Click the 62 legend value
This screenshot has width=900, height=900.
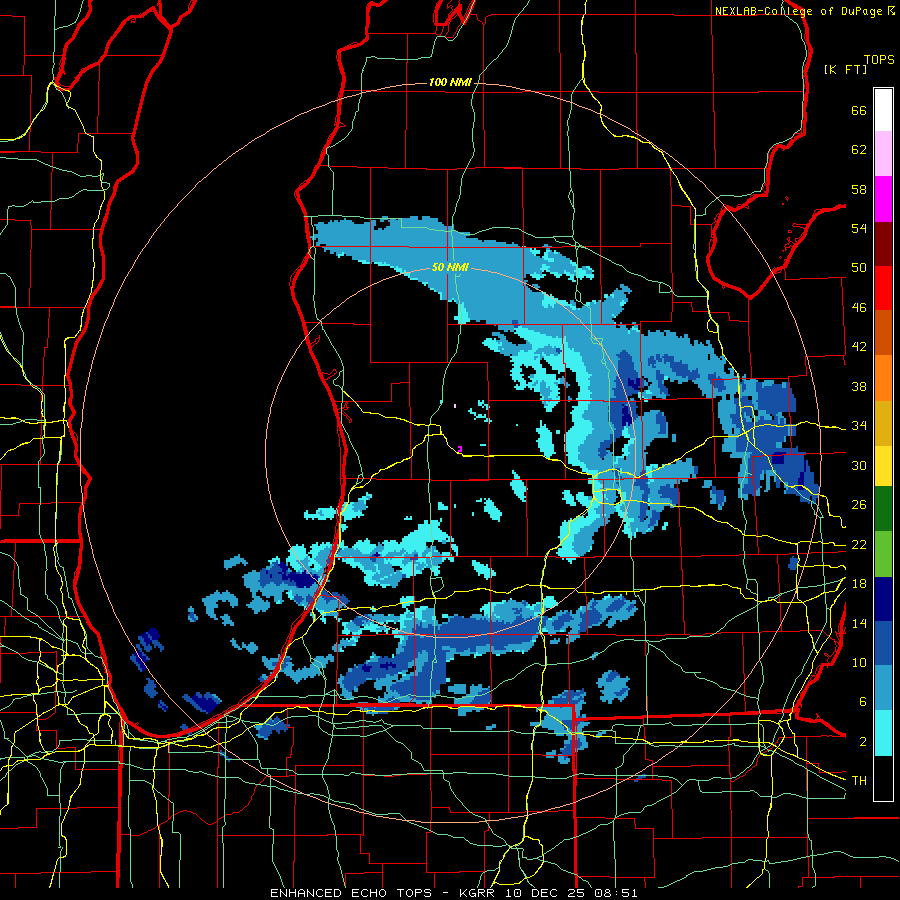point(859,150)
